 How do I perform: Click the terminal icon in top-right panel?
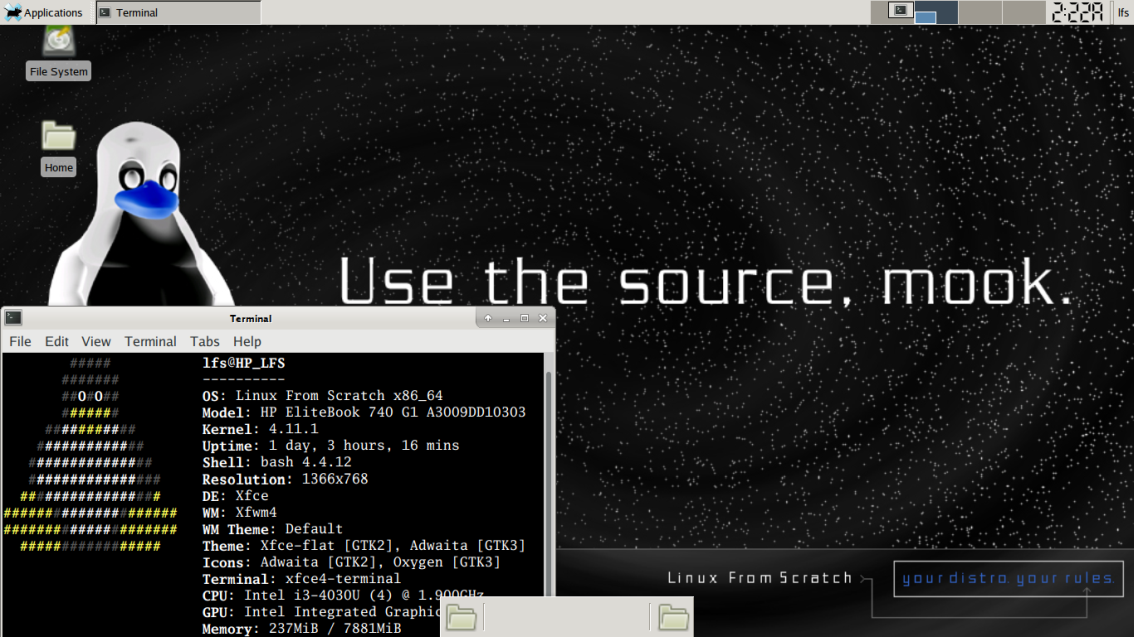[x=900, y=11]
